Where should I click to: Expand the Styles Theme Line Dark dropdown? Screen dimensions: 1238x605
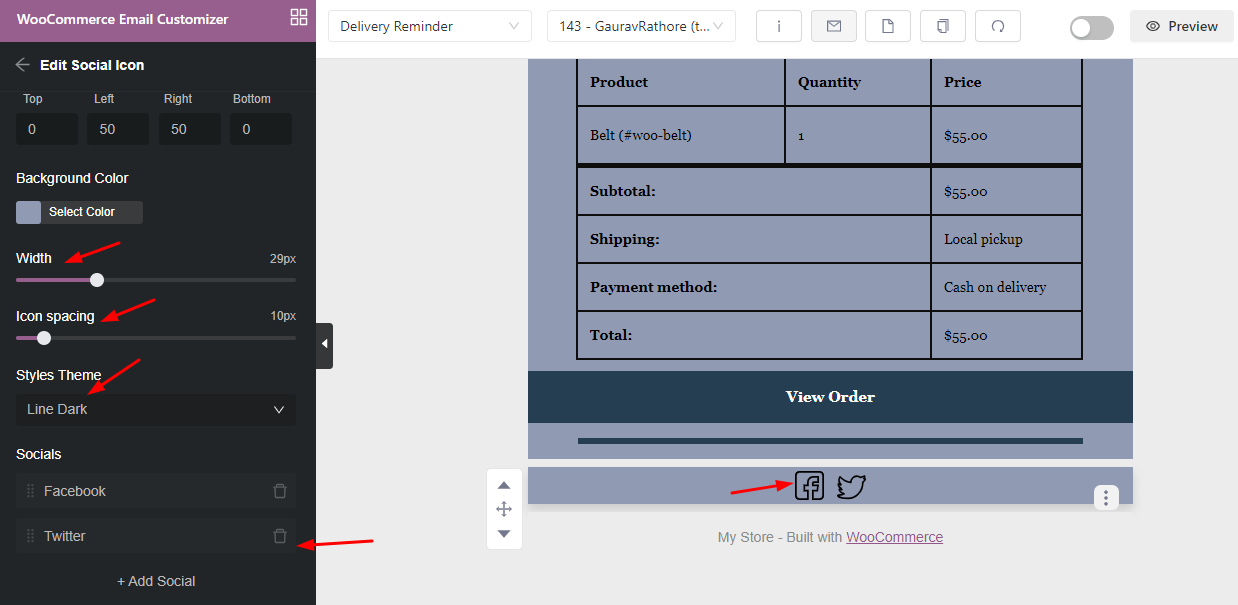(x=156, y=409)
